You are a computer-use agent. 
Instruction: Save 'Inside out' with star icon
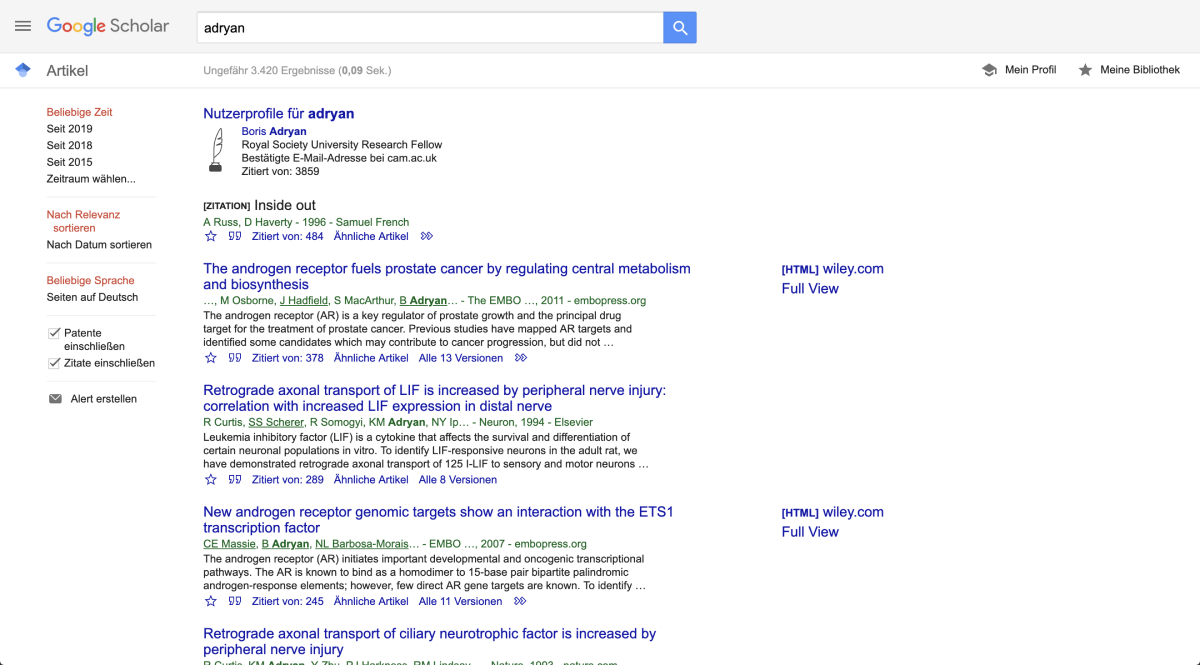tap(211, 236)
